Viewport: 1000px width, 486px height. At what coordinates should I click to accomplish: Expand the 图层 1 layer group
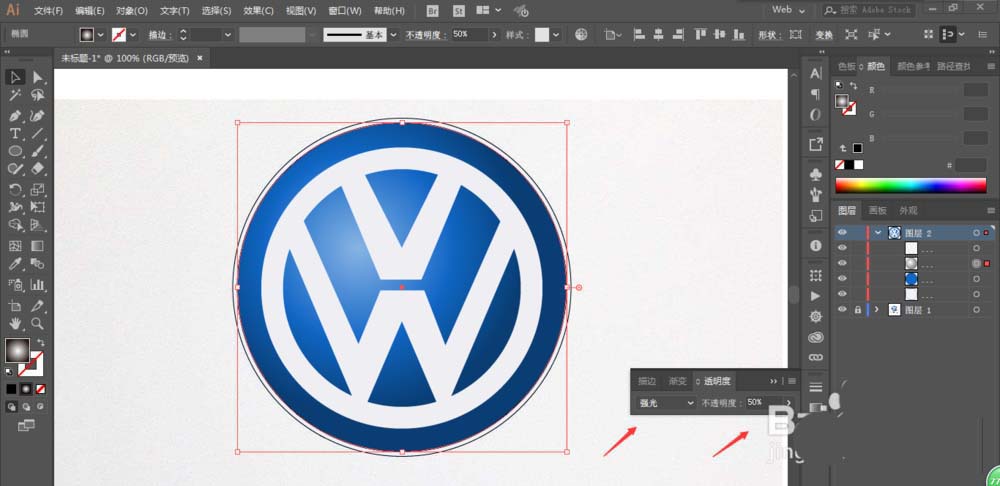[x=878, y=310]
